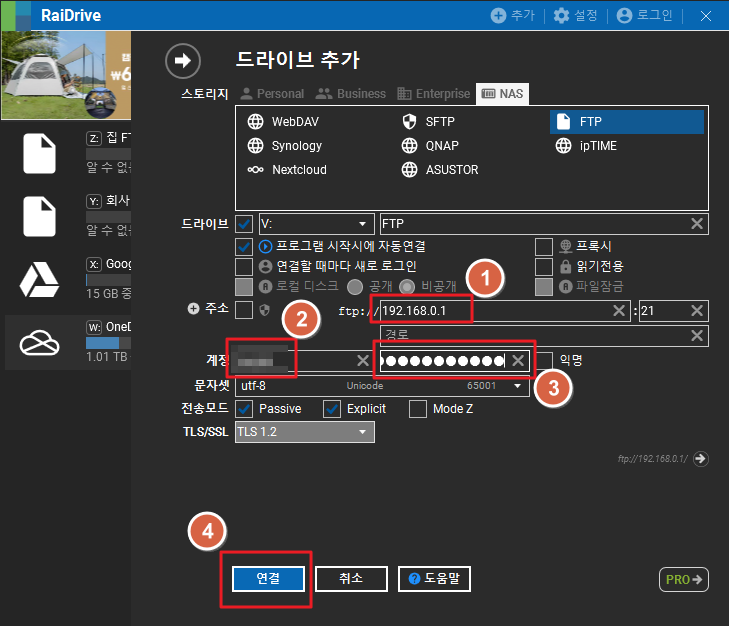
Task: Toggle 연결할 때마다 새로 로그인 checkbox
Action: [x=244, y=266]
